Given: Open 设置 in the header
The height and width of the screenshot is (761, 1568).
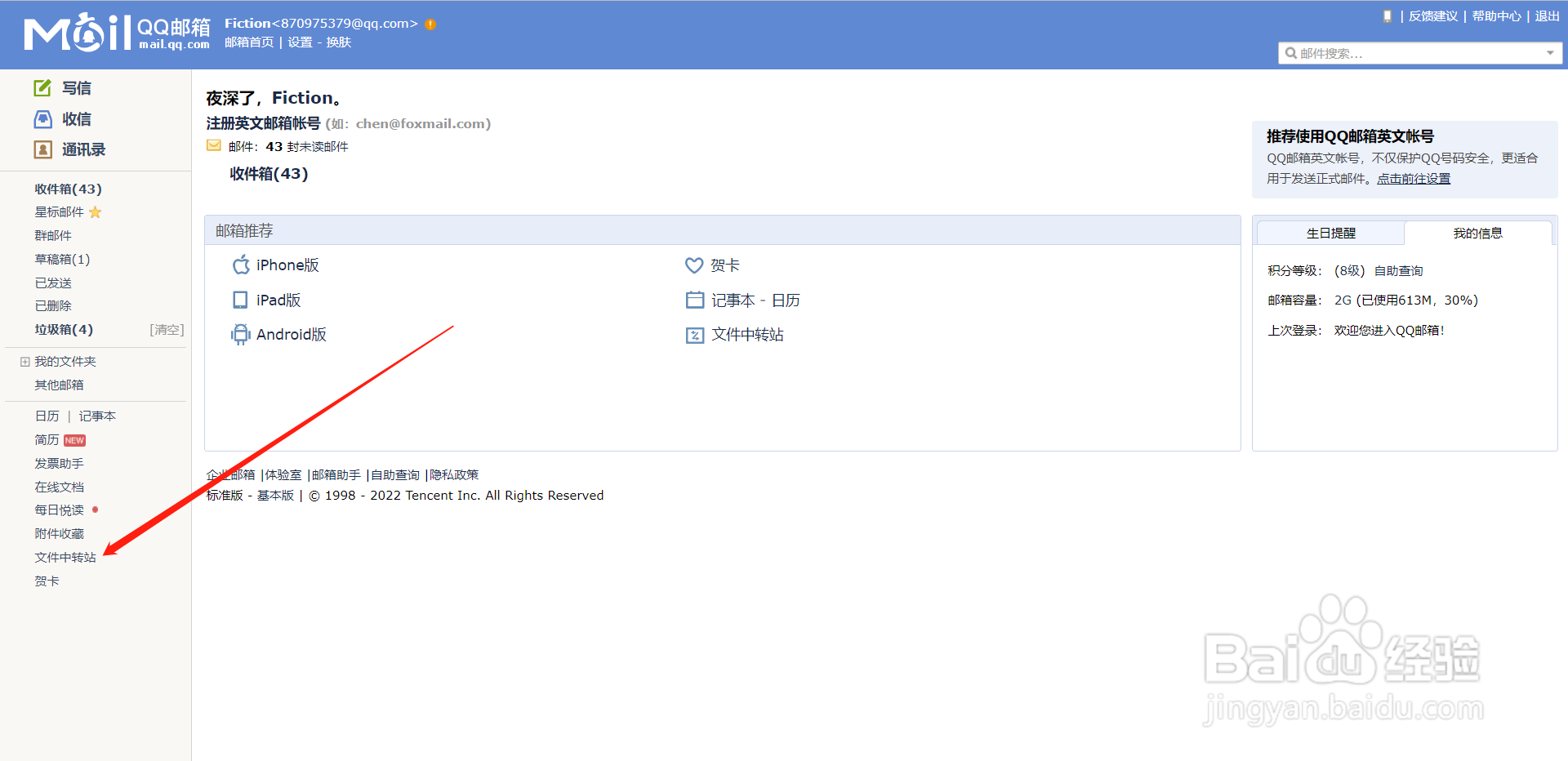Looking at the screenshot, I should point(300,42).
